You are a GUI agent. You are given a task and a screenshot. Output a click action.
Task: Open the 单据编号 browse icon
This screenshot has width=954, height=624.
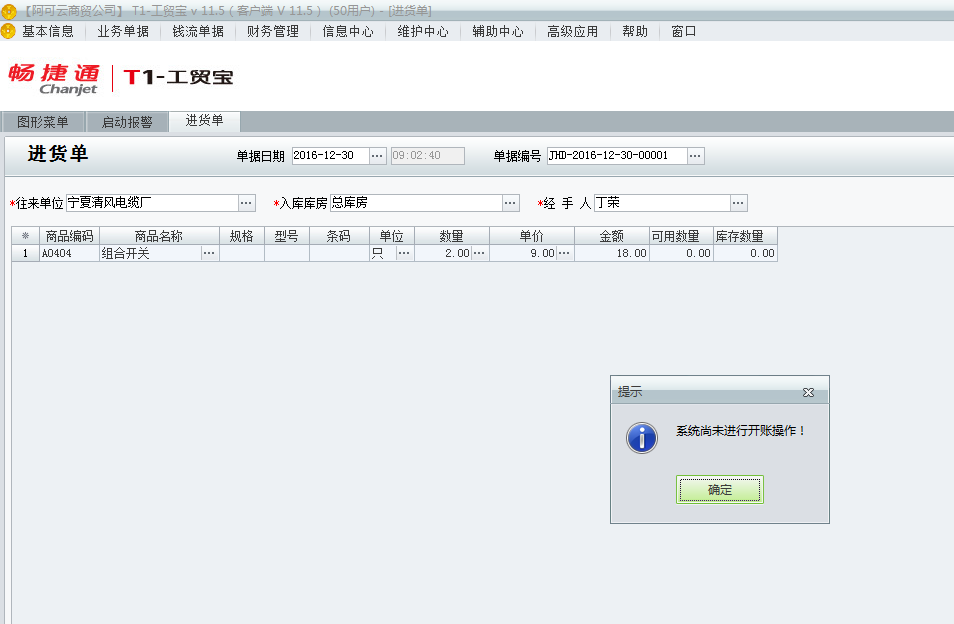[695, 155]
